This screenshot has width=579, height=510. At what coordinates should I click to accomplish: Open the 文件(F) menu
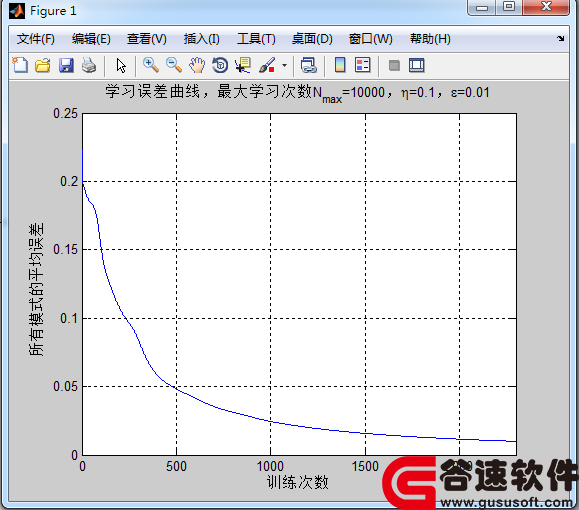tap(35, 39)
